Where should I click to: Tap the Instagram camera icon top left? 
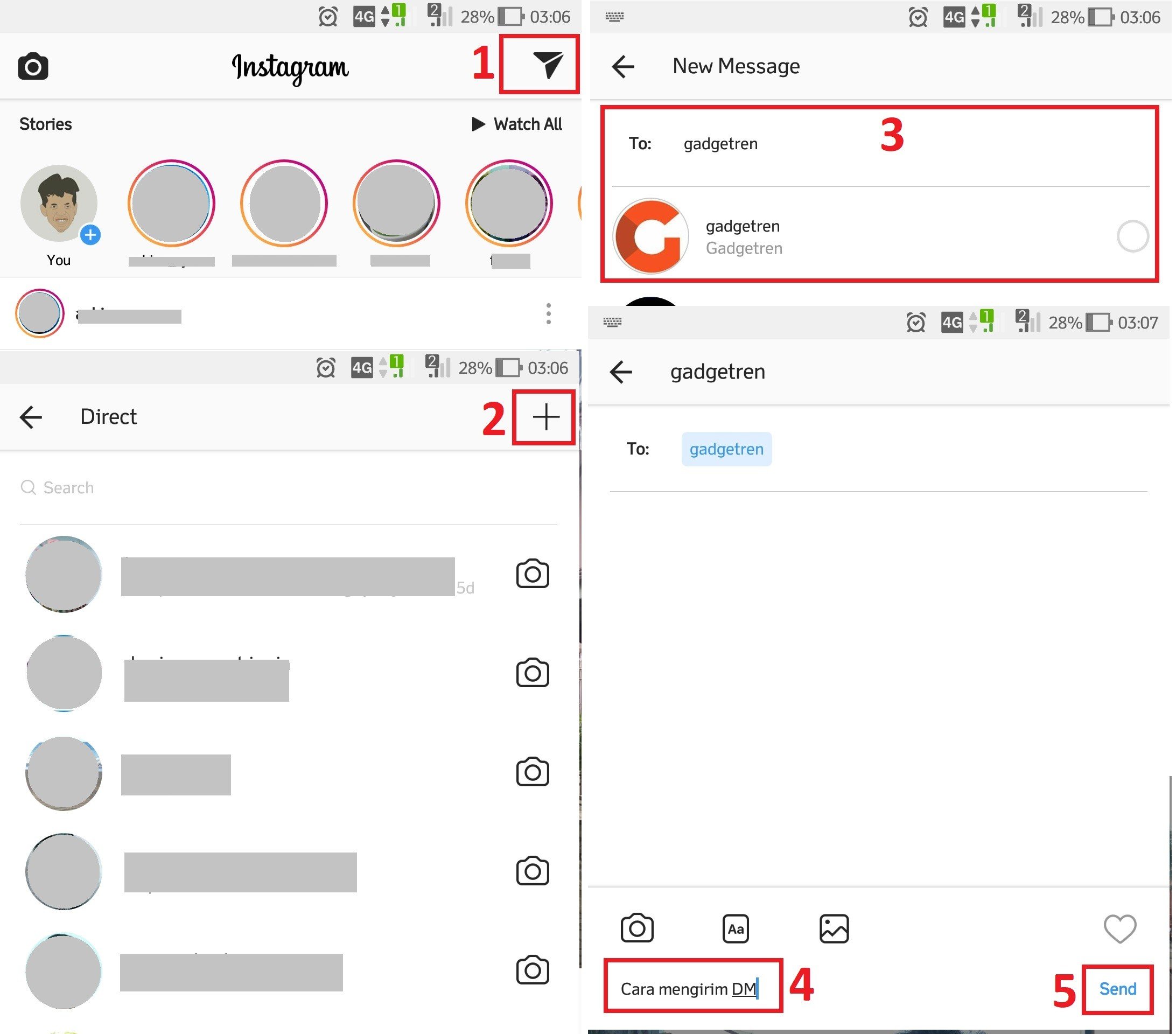(x=32, y=66)
